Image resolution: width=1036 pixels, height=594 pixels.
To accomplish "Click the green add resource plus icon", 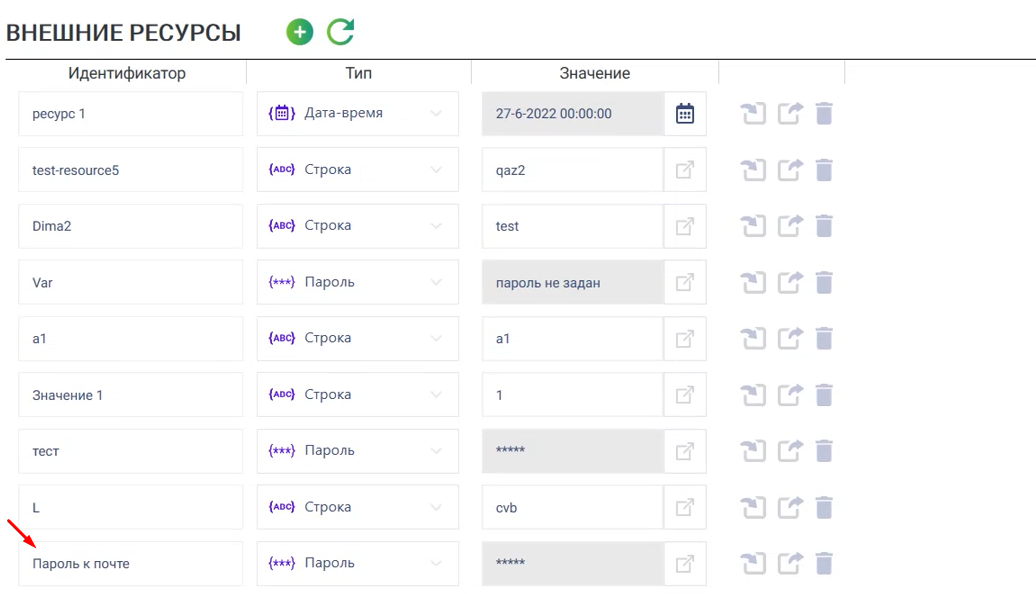I will 299,32.
